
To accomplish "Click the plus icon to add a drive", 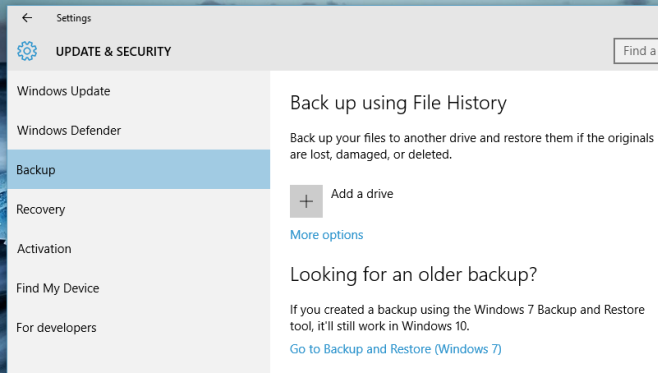I will pyautogui.click(x=306, y=201).
